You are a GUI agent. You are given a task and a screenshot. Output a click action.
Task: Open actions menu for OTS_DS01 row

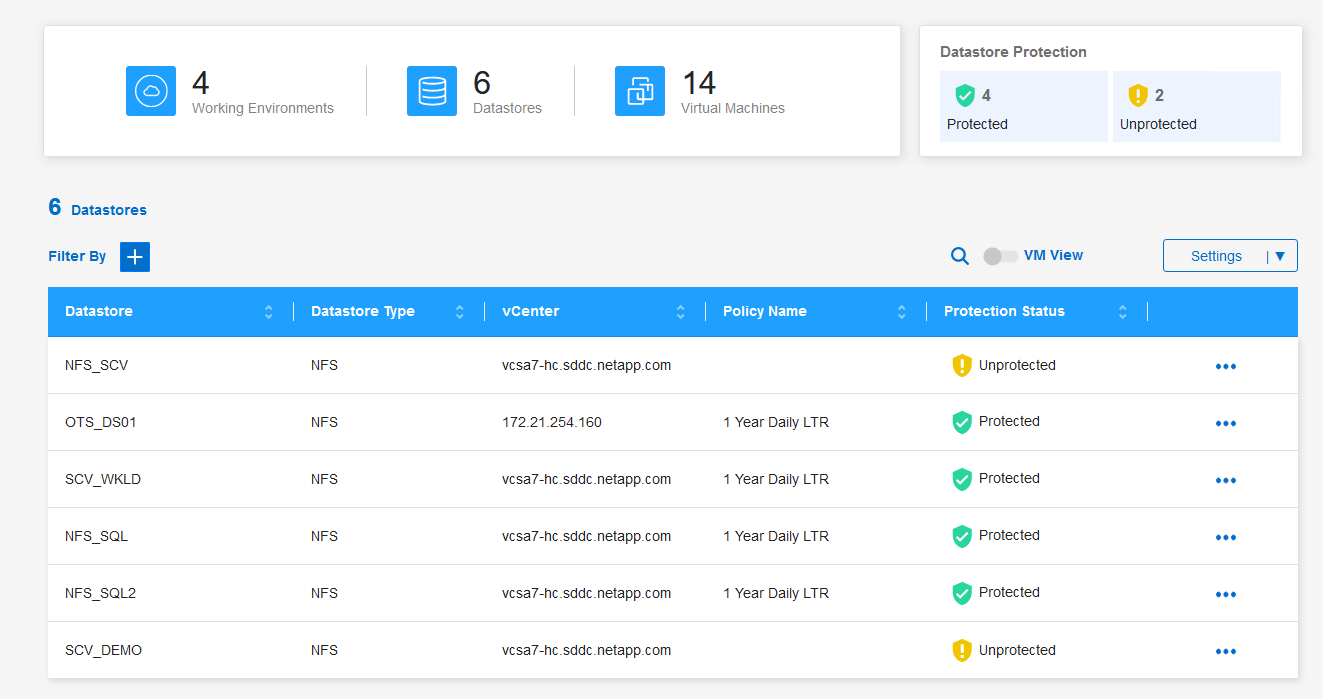(x=1225, y=423)
